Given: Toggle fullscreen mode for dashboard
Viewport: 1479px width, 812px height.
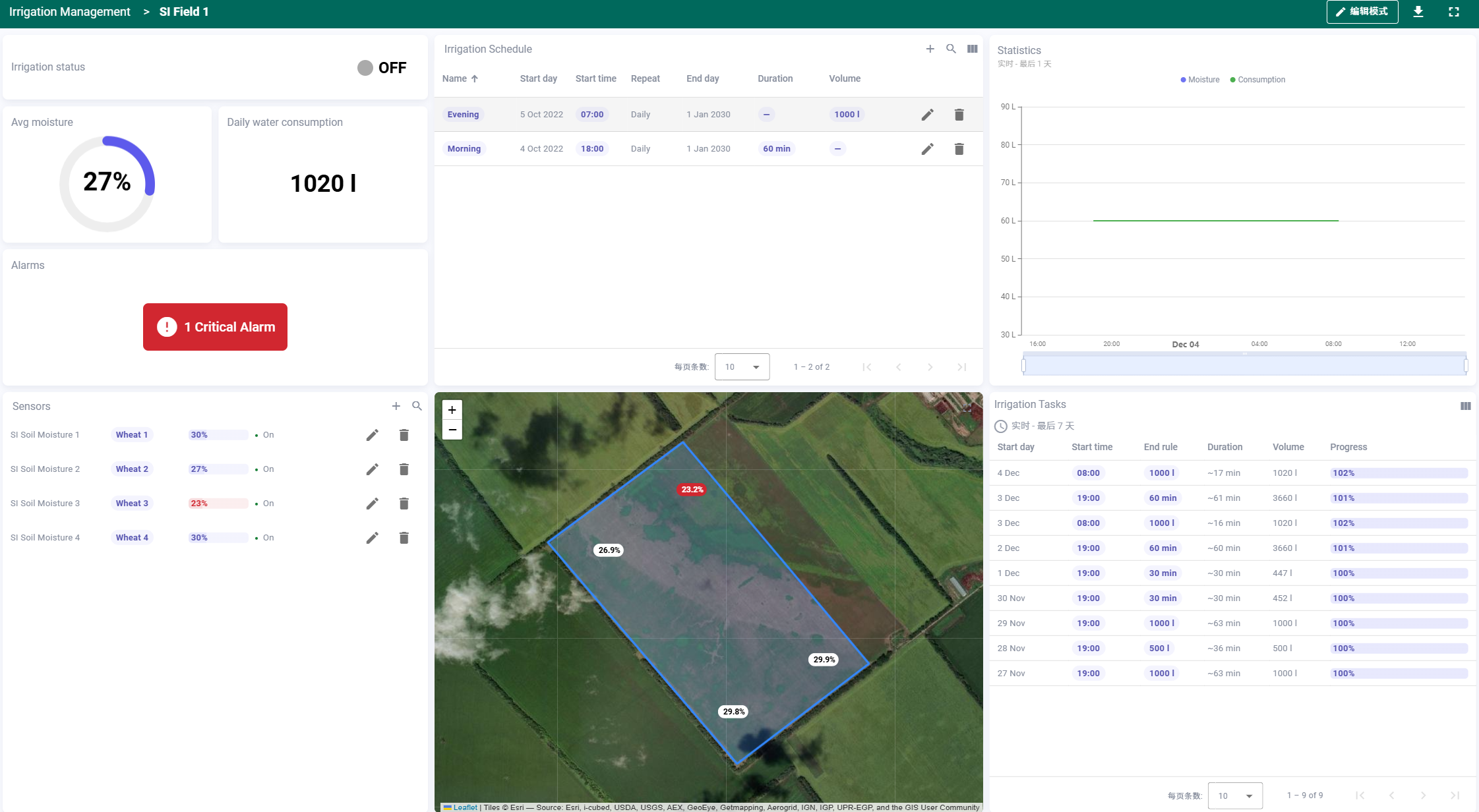Looking at the screenshot, I should [x=1453, y=12].
